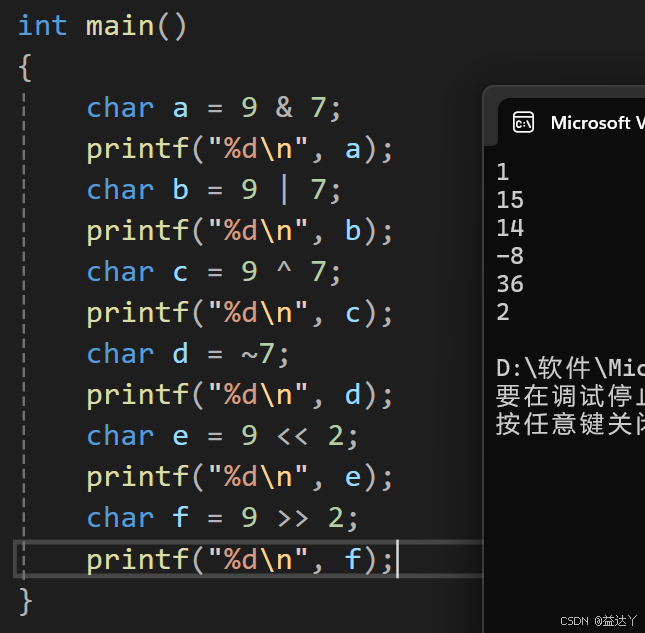This screenshot has width=645, height=633.
Task: Click the line 'char b = 9 | 7;'
Action: point(213,190)
